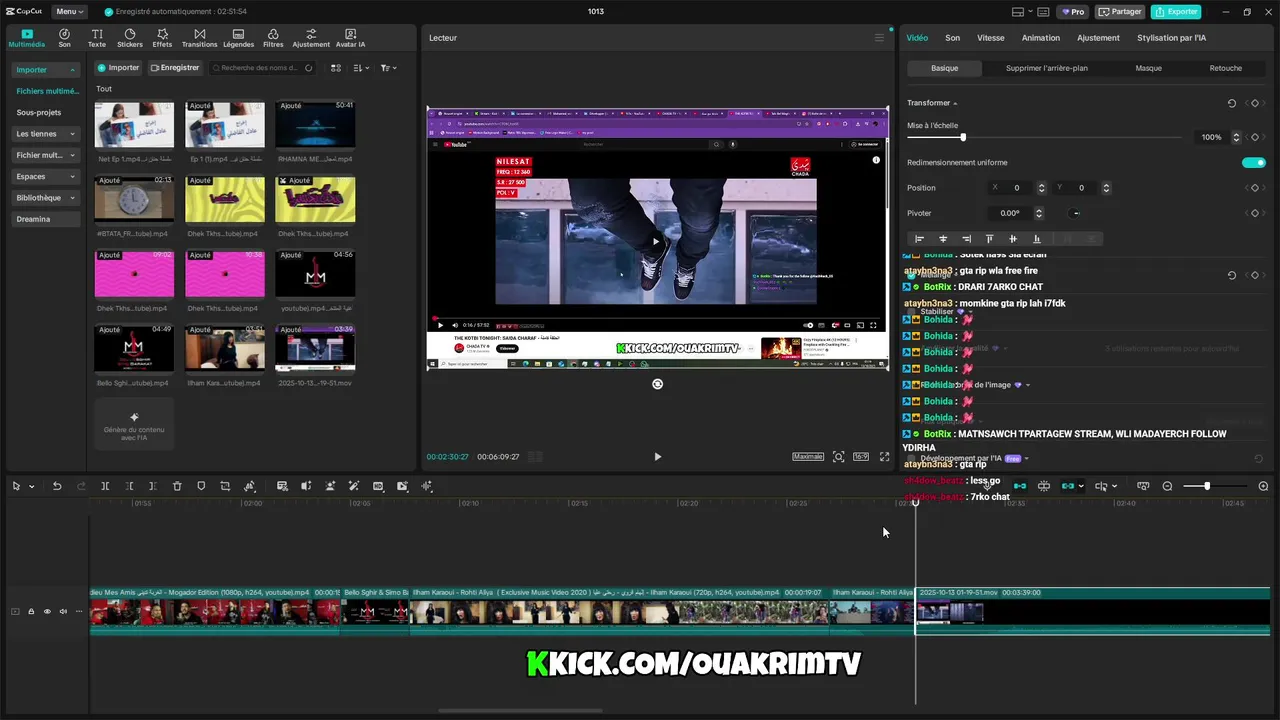Viewport: 1280px width, 720px height.
Task: Open the Stickers panel
Action: (x=130, y=38)
